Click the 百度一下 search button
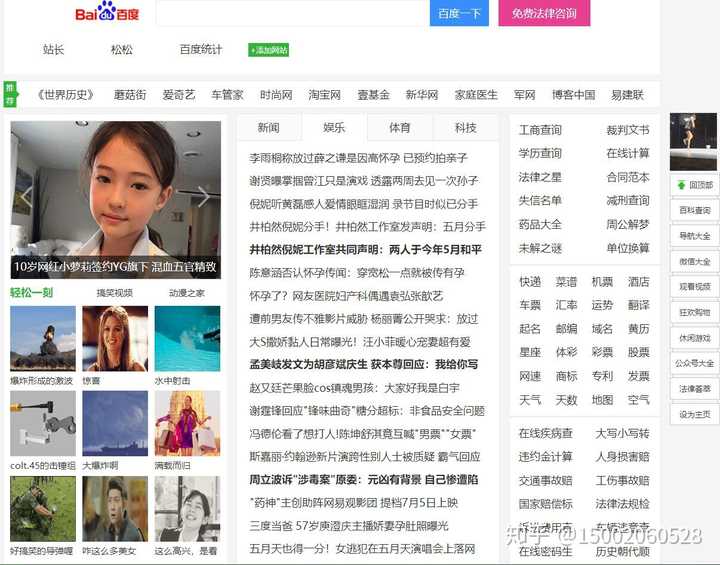 [459, 13]
